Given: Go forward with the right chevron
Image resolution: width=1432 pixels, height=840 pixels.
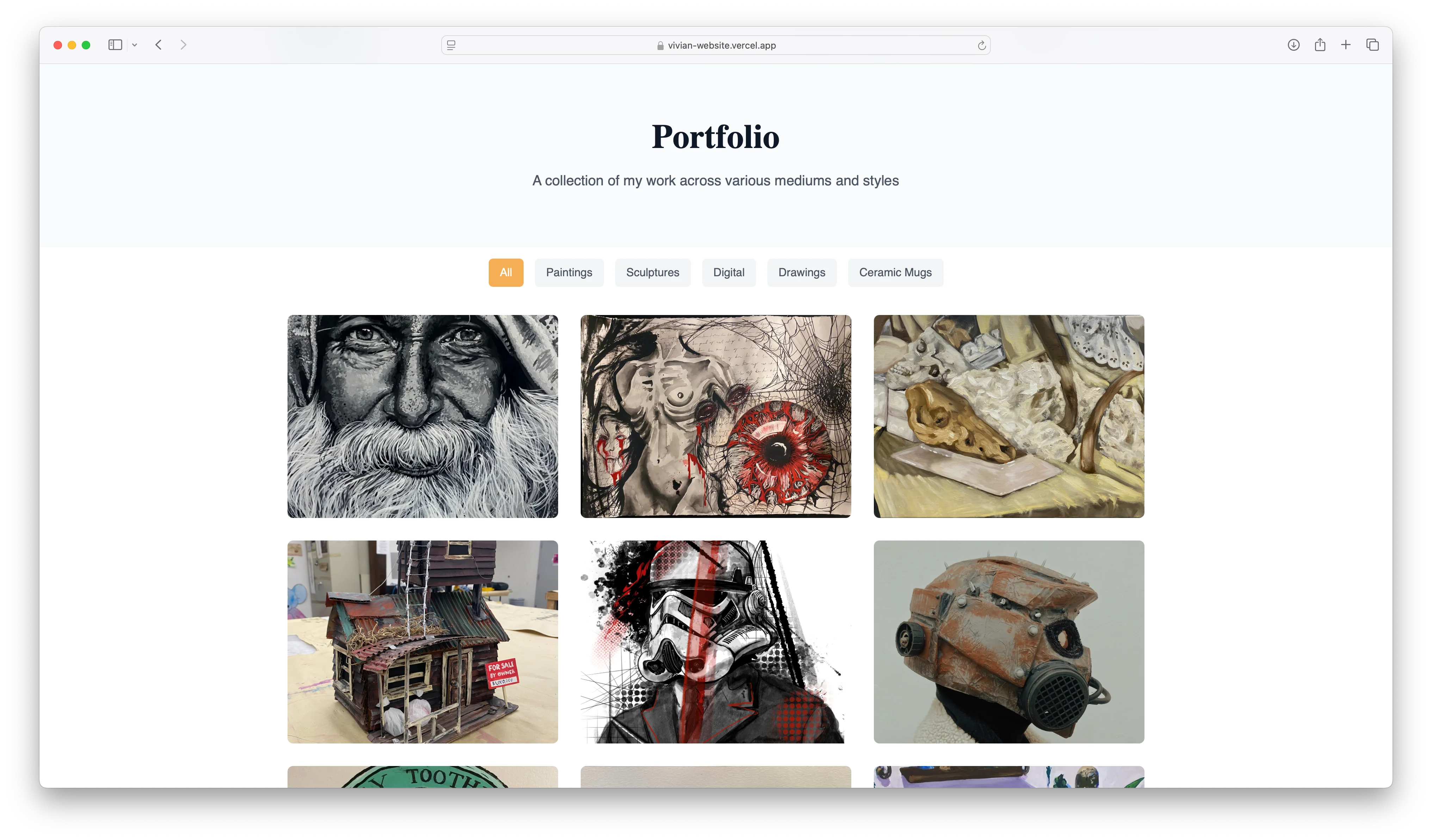Looking at the screenshot, I should tap(183, 45).
